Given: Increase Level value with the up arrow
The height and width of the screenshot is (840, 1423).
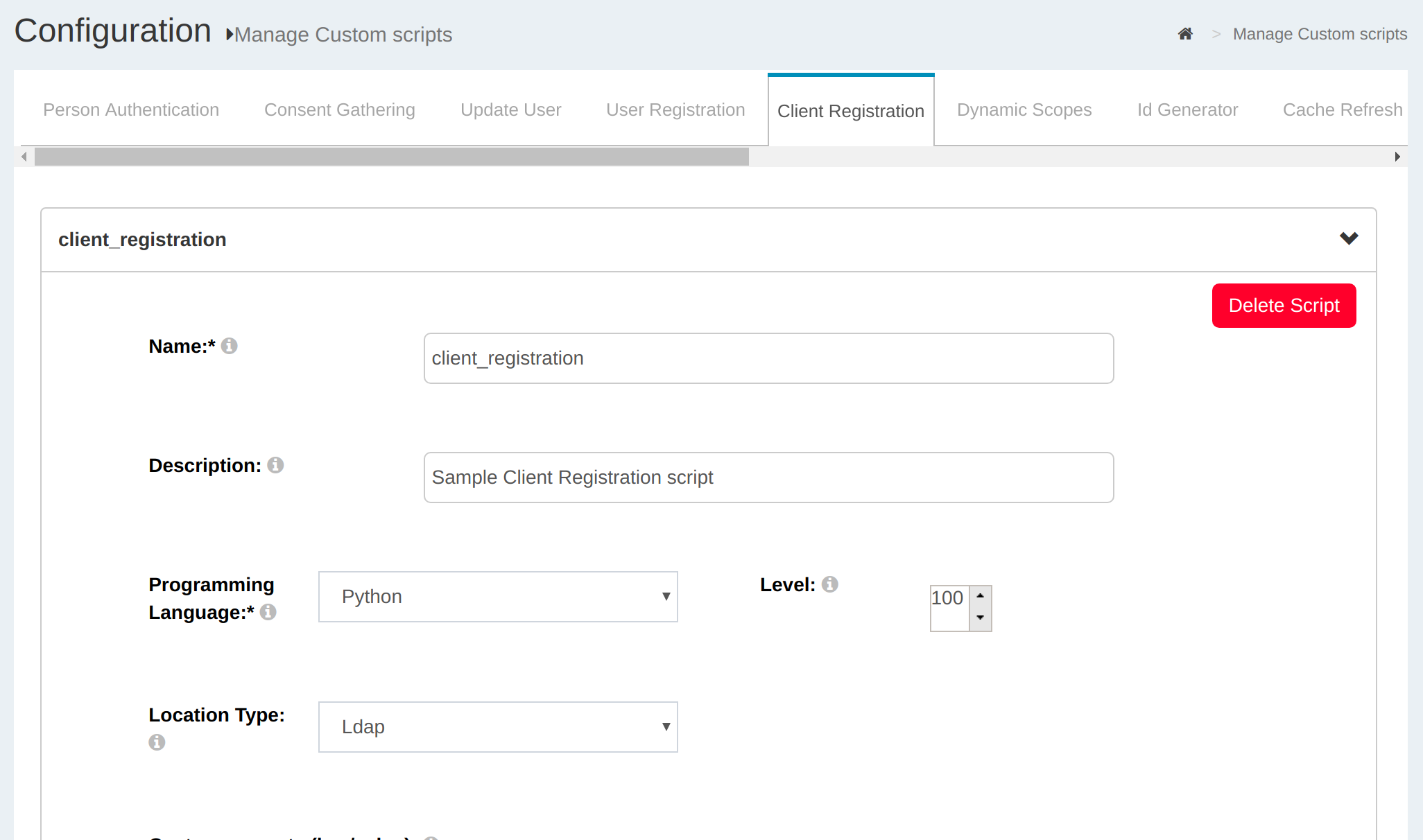Looking at the screenshot, I should pos(980,596).
